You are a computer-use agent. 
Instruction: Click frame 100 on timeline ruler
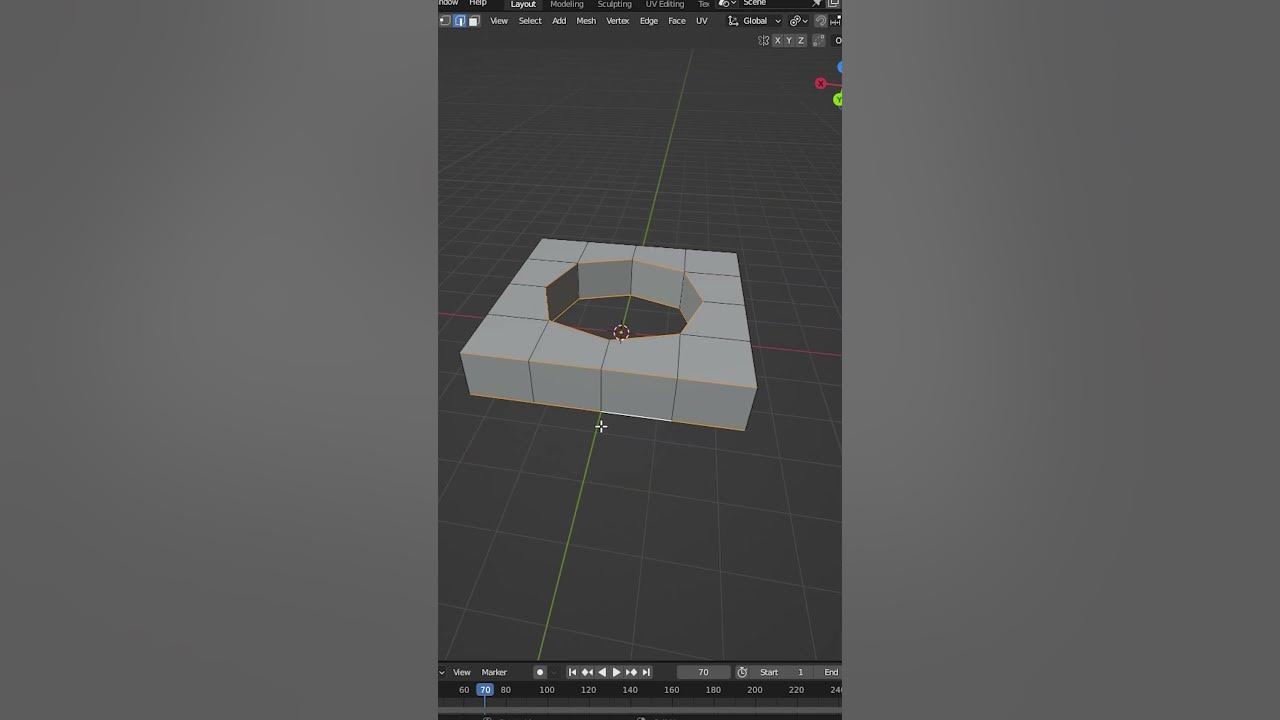coord(547,689)
